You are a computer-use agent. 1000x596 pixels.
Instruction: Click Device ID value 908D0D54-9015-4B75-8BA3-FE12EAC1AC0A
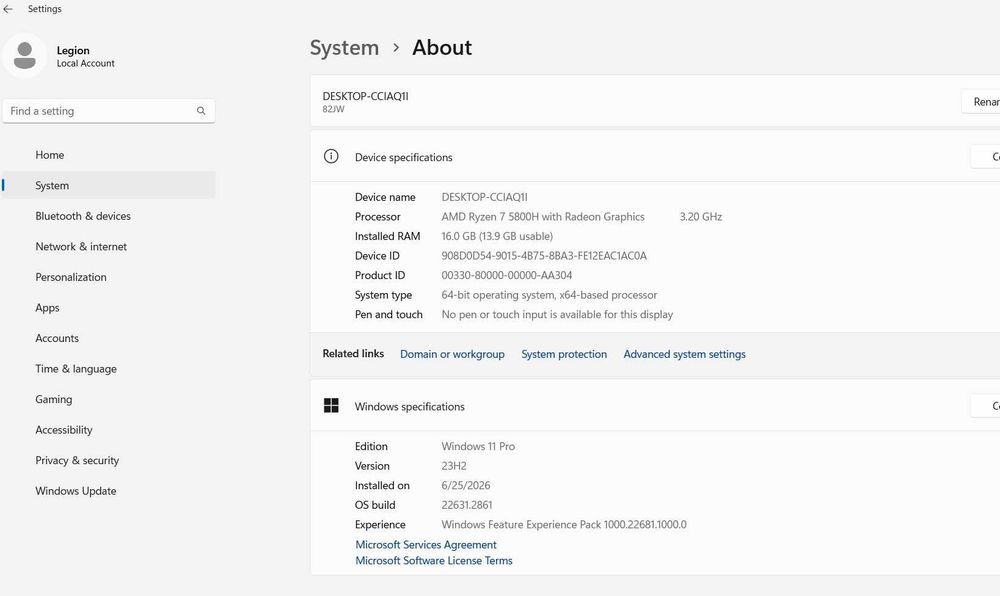[x=544, y=256]
